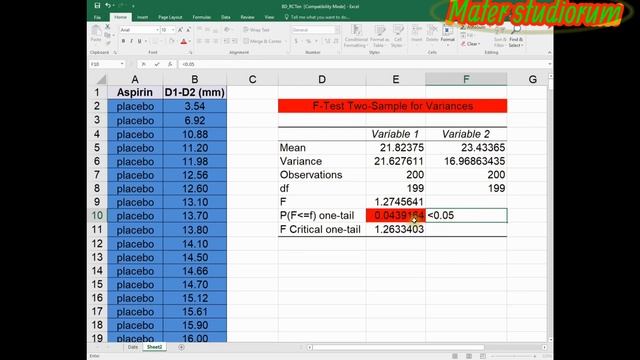Open Cell Styles gallery
Viewport: 640px width, 360px height.
click(x=398, y=36)
